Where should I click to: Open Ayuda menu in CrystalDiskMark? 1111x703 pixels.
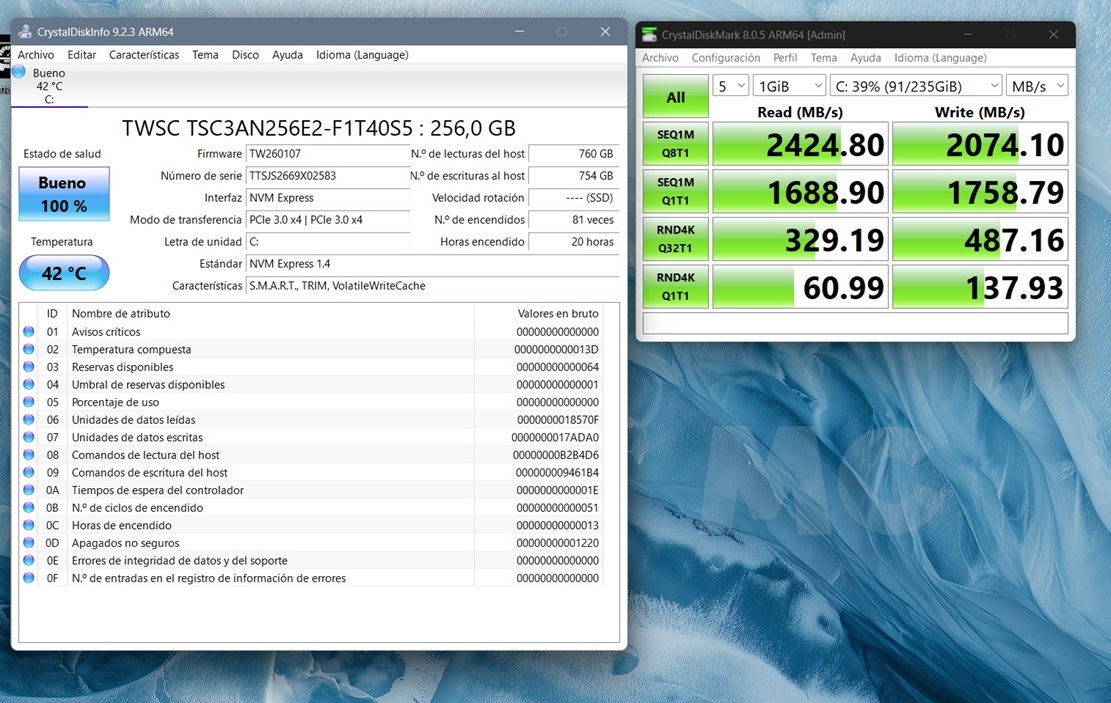pos(865,58)
